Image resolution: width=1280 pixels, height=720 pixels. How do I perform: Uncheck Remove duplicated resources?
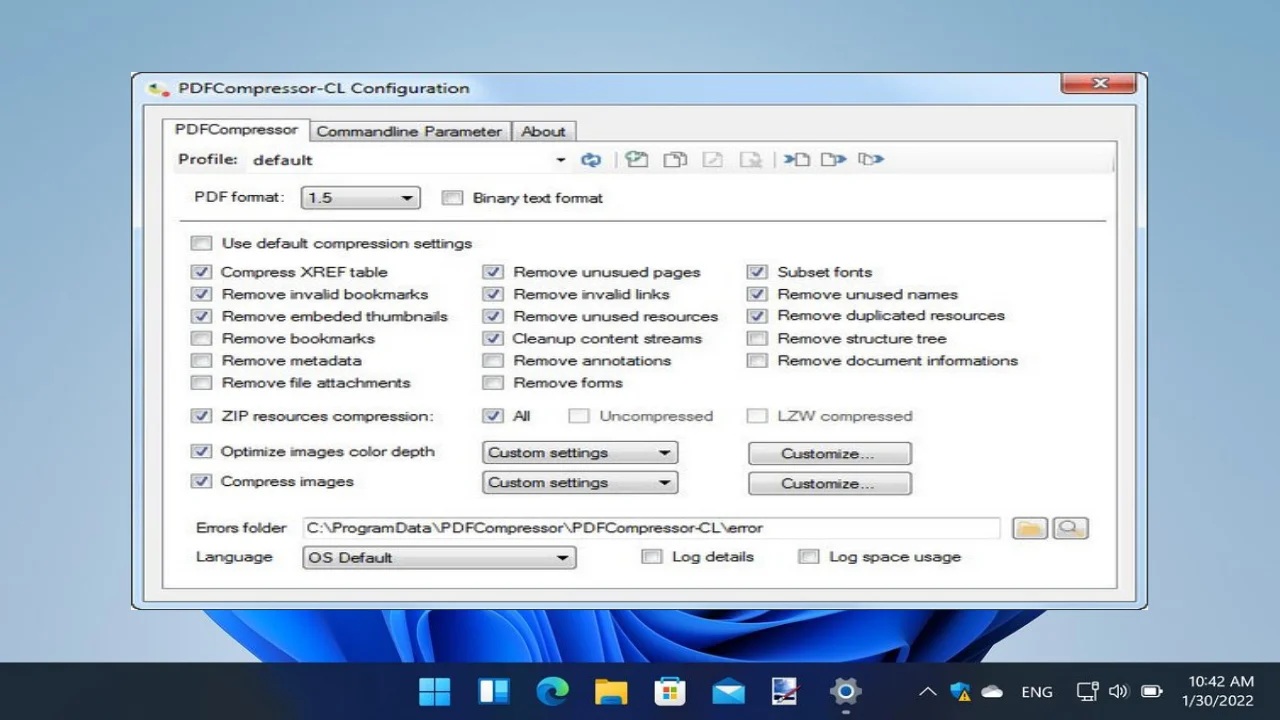click(758, 316)
